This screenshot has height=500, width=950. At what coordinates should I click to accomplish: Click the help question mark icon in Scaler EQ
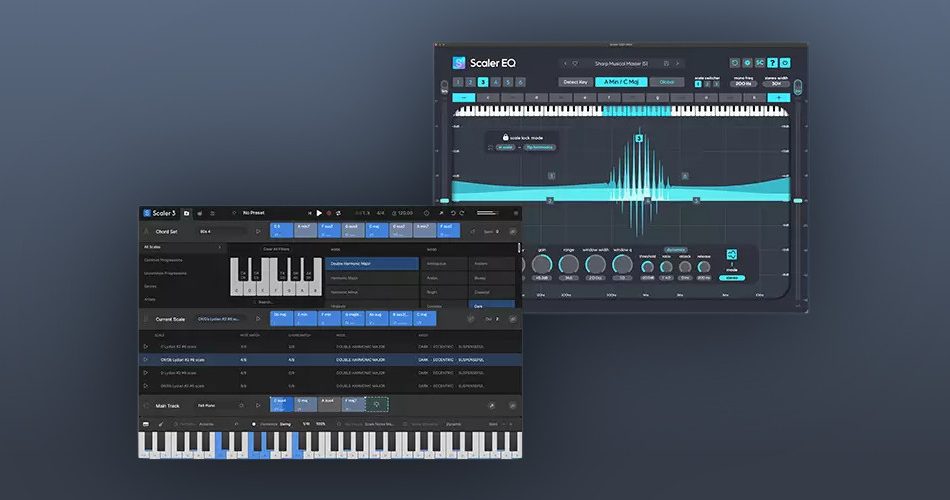point(773,62)
